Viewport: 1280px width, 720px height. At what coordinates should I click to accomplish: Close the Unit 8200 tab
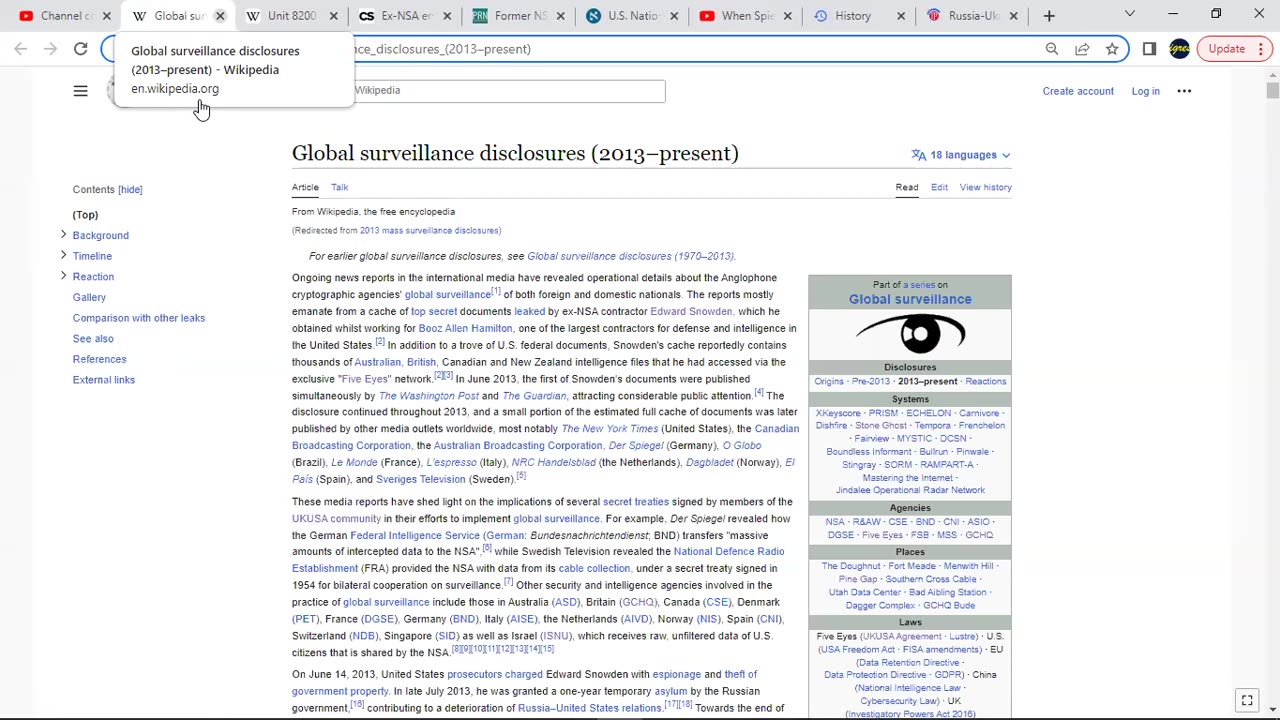(x=334, y=16)
